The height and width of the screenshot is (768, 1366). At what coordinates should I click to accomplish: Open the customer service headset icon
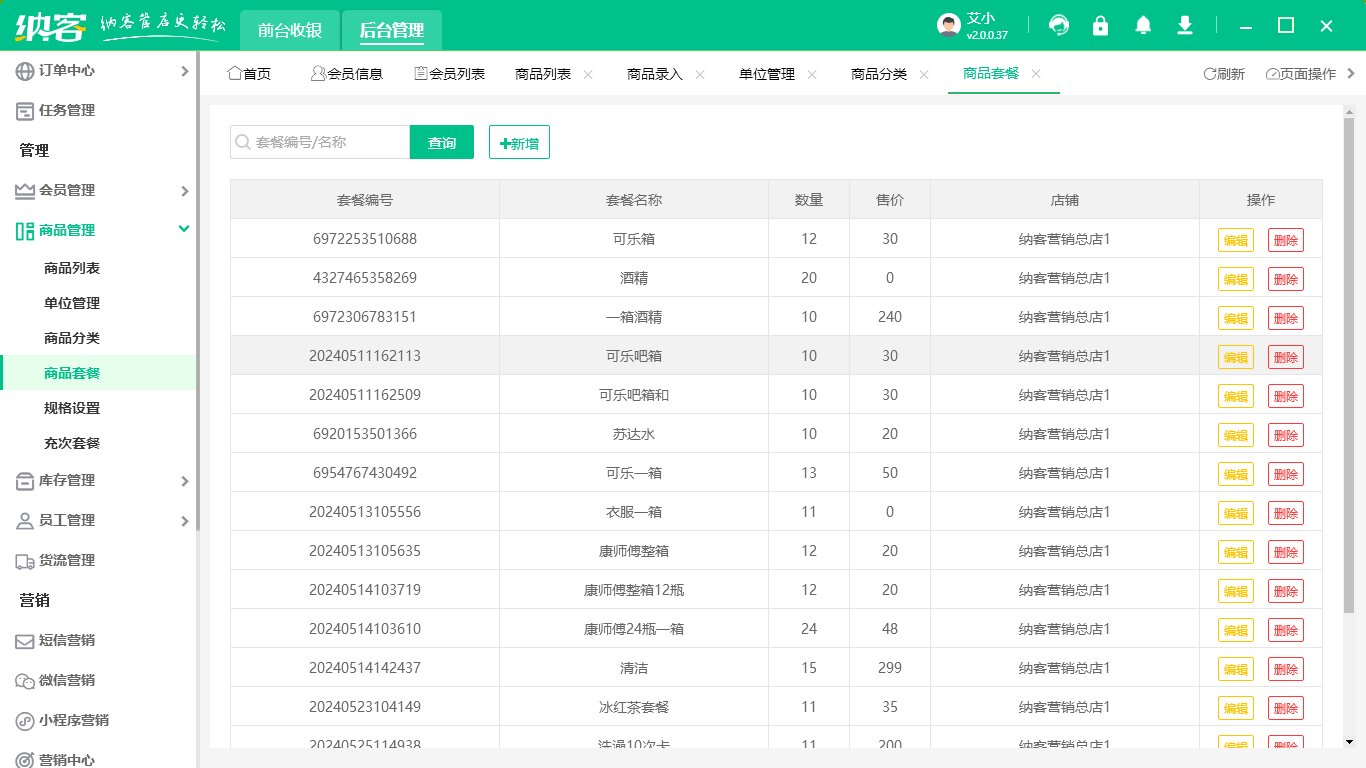click(x=1059, y=25)
